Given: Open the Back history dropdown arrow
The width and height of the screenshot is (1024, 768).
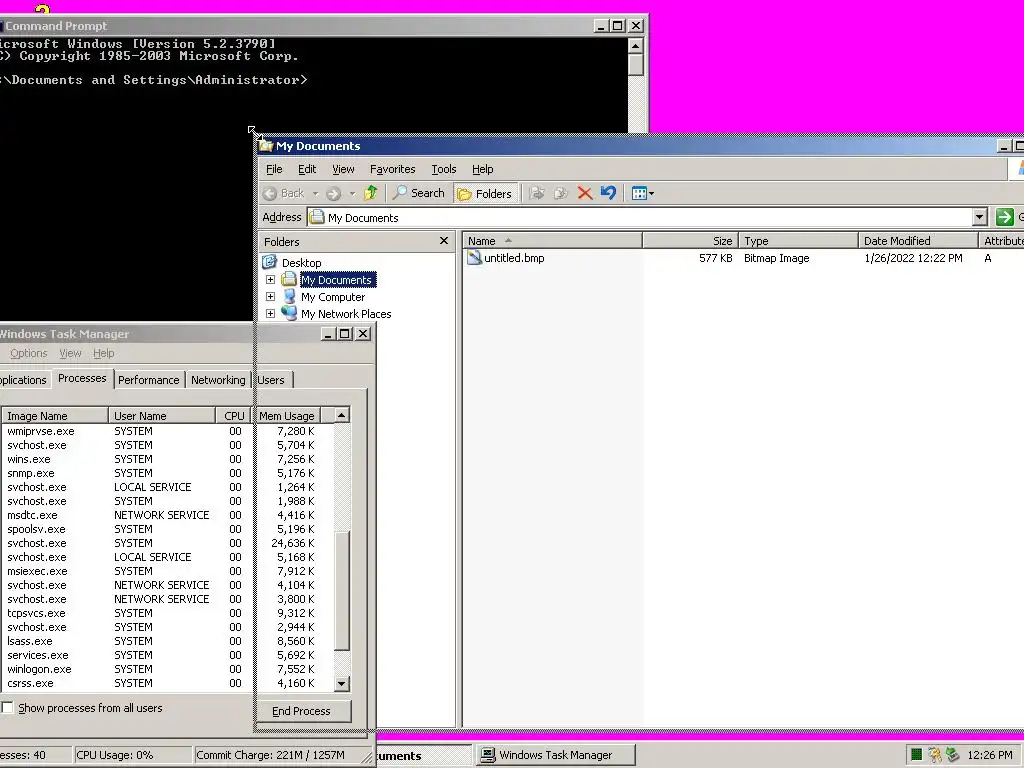Looking at the screenshot, I should point(315,194).
